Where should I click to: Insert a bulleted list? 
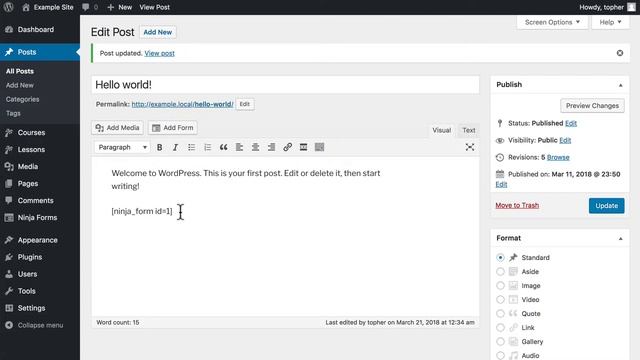[191, 147]
